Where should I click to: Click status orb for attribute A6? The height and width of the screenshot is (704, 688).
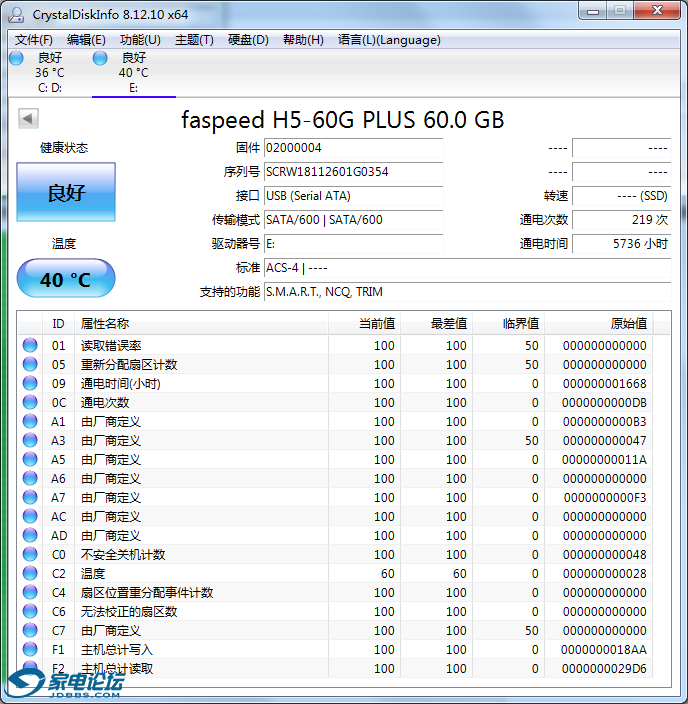tap(30, 478)
